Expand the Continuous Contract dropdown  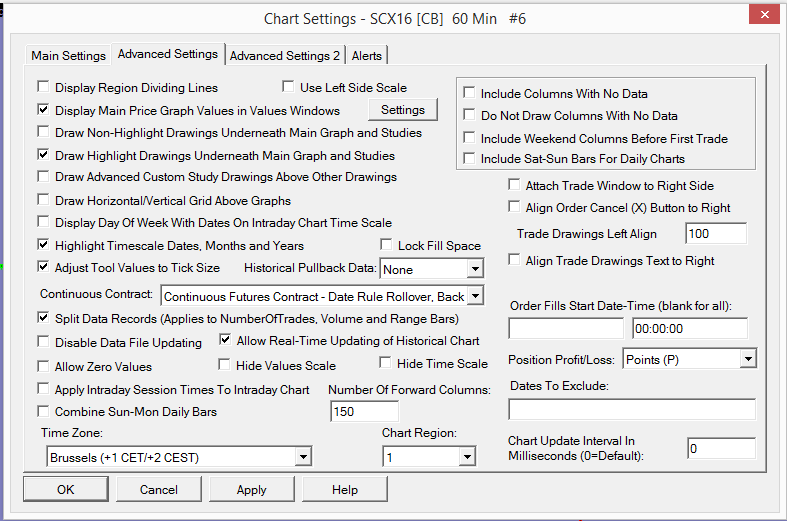(475, 296)
